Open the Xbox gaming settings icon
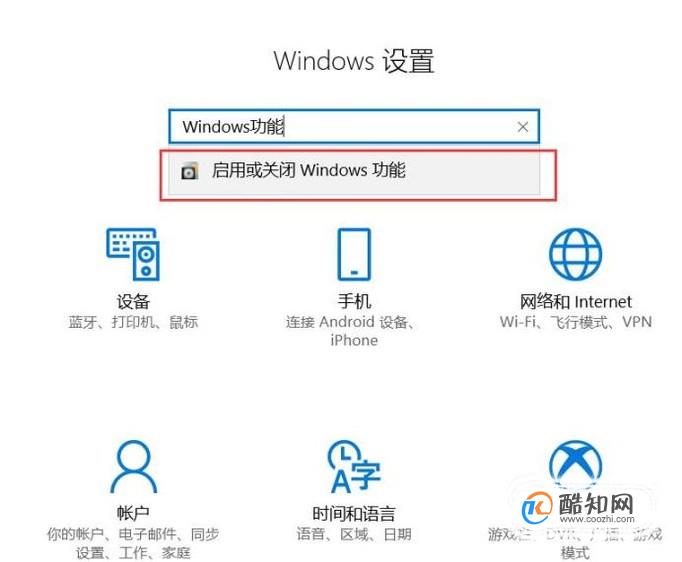The image size is (682, 562). (x=575, y=463)
